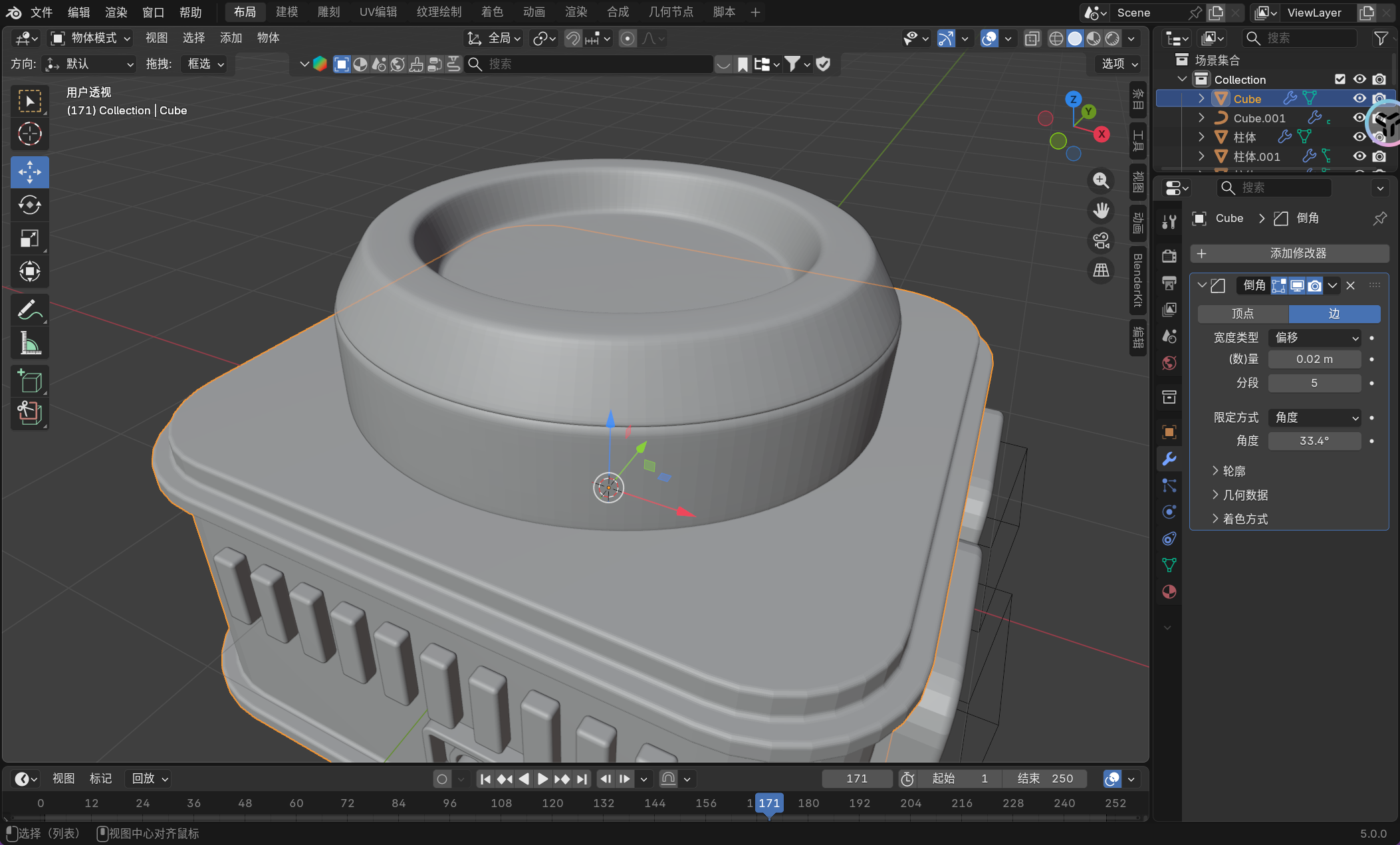Switch to the 雕刻 workspace tab
Screen dimensions: 1400x845
point(328,12)
